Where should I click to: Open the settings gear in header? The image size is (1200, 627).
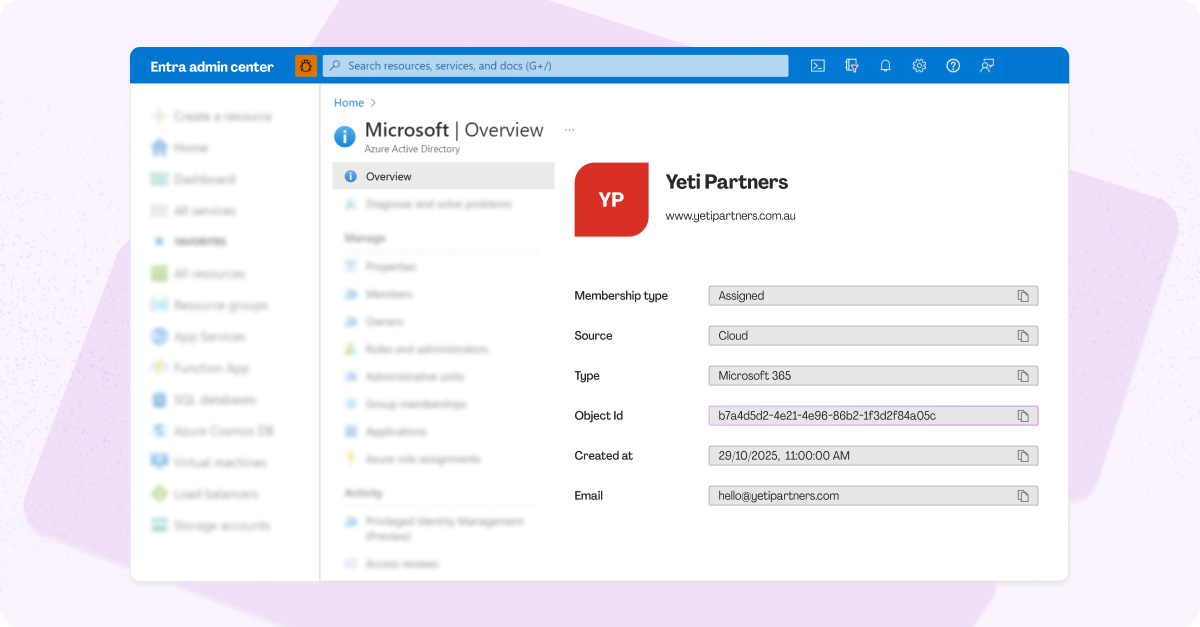pos(919,66)
